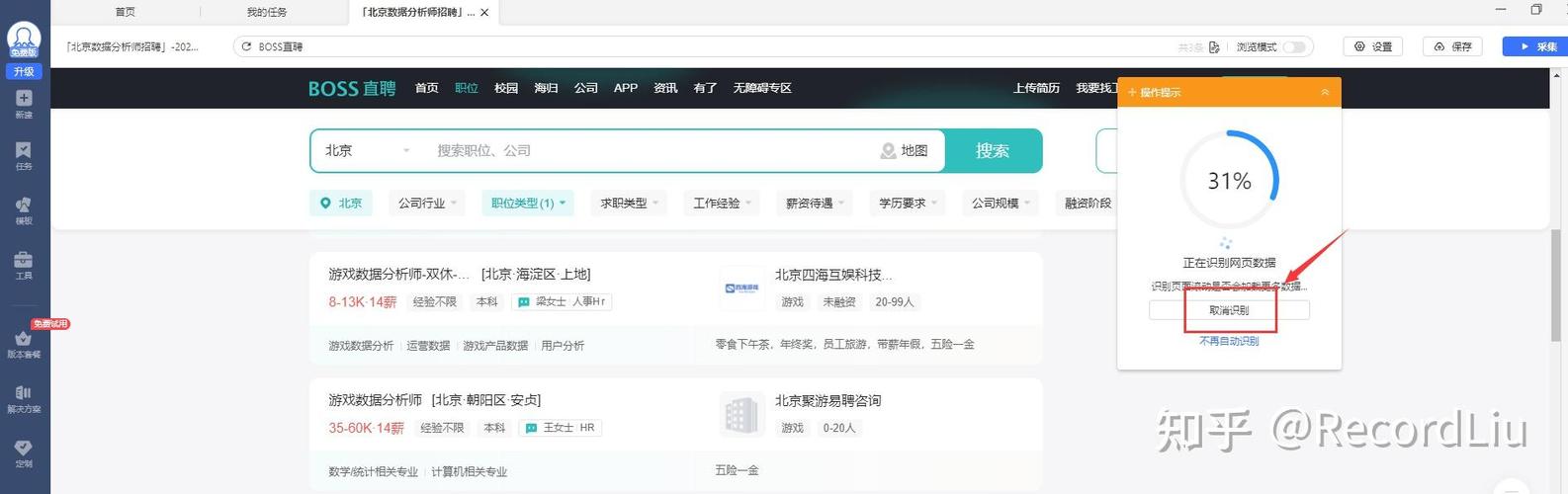Click the page vertical scrollbar thumb
This screenshot has width=1568, height=494.
click(x=1555, y=284)
